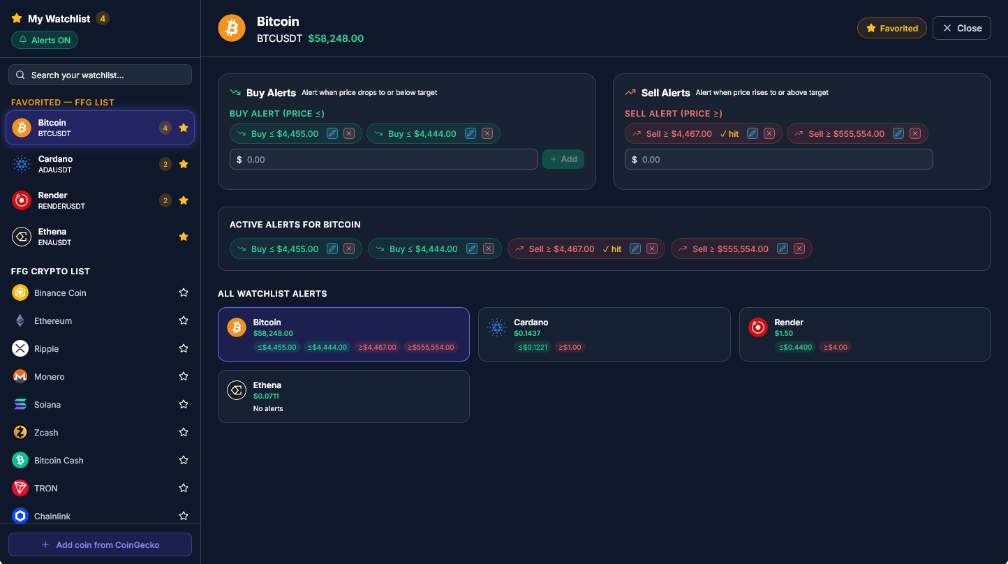Click the Chainlink logo icon in sidebar
Viewport: 1008px width, 564px height.
coord(21,516)
